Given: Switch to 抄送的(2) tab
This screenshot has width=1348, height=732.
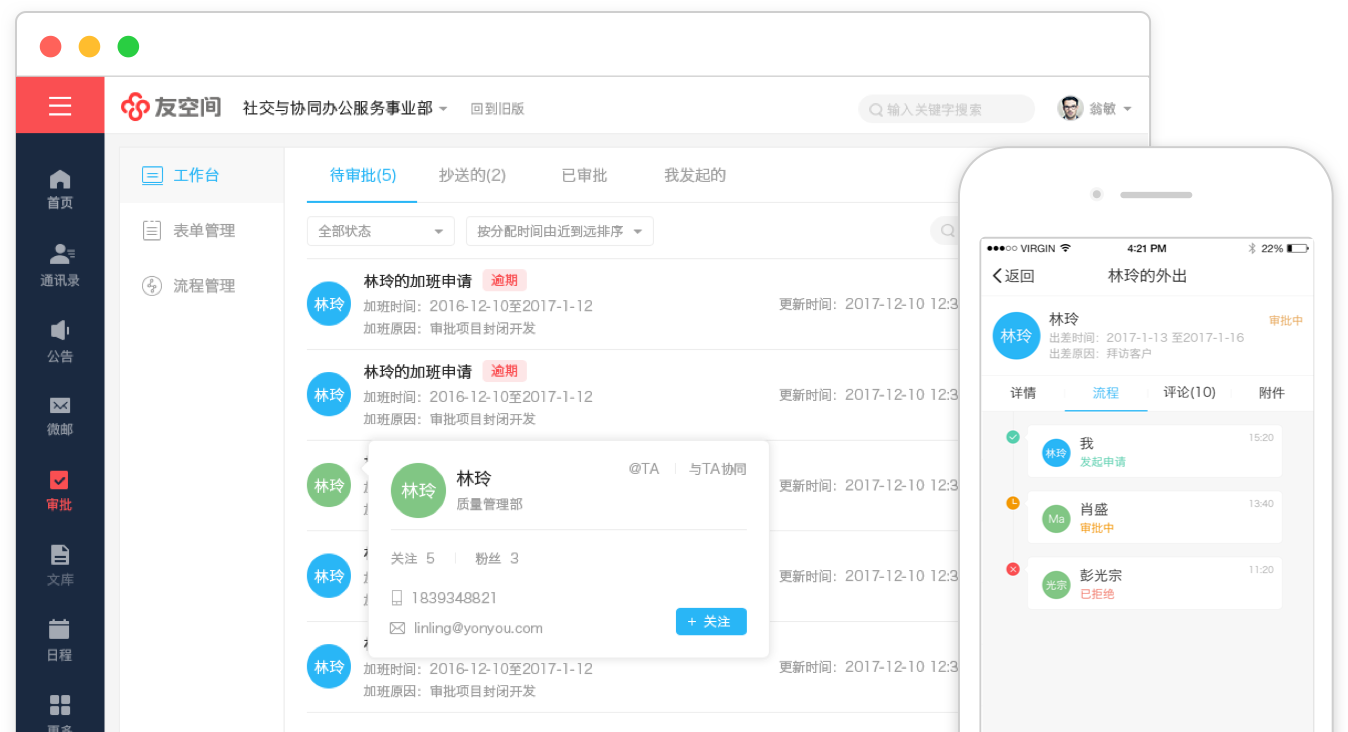Looking at the screenshot, I should [x=472, y=175].
